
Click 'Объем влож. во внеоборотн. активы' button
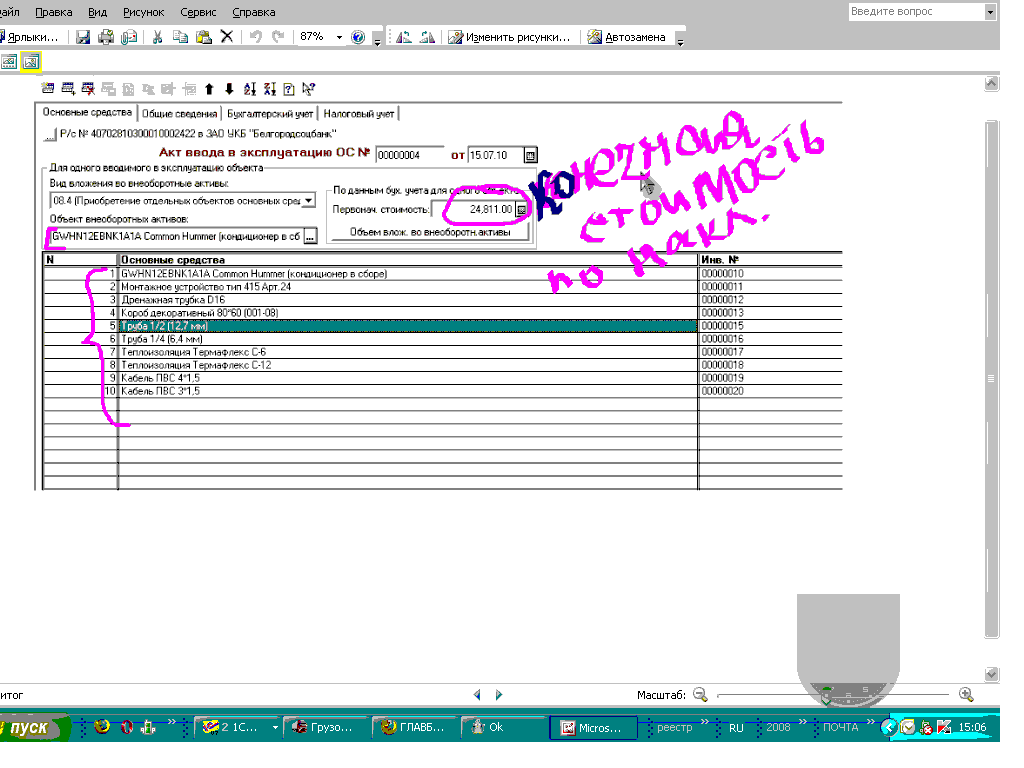430,232
